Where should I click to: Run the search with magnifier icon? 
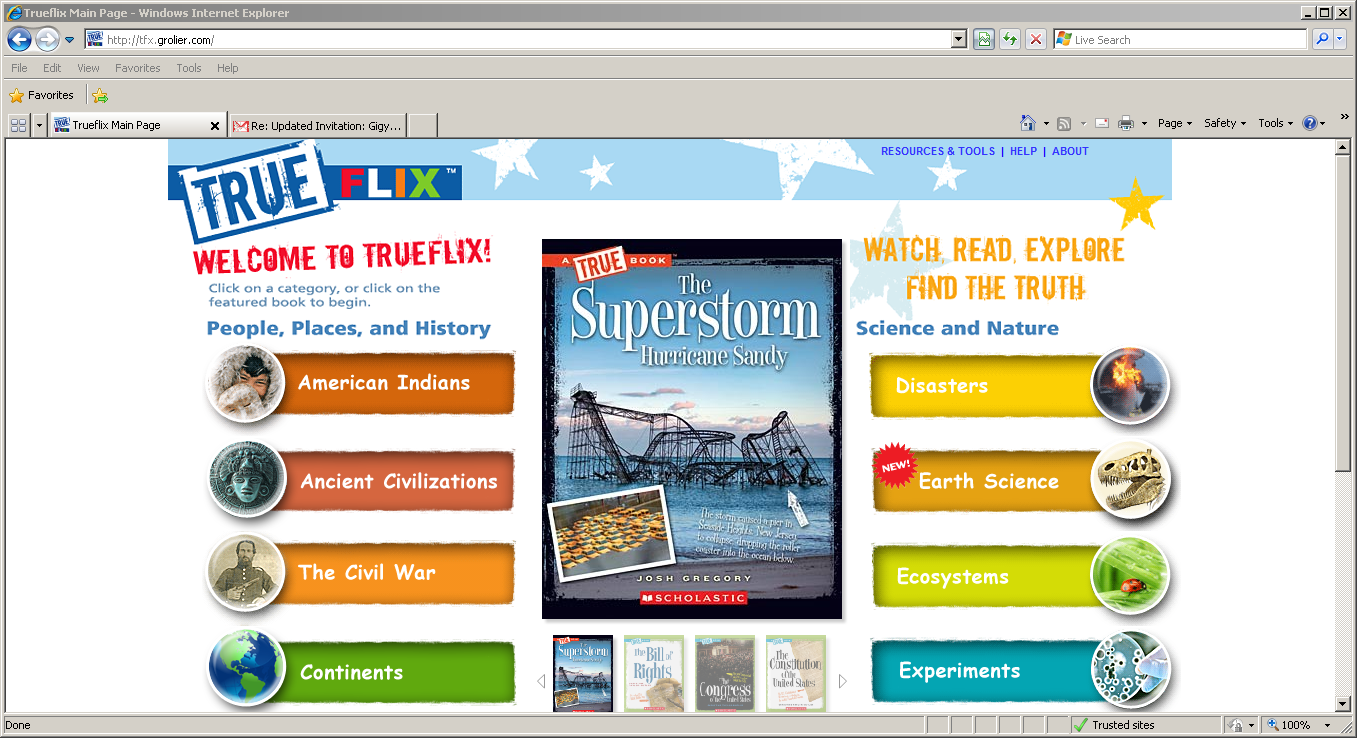1322,40
